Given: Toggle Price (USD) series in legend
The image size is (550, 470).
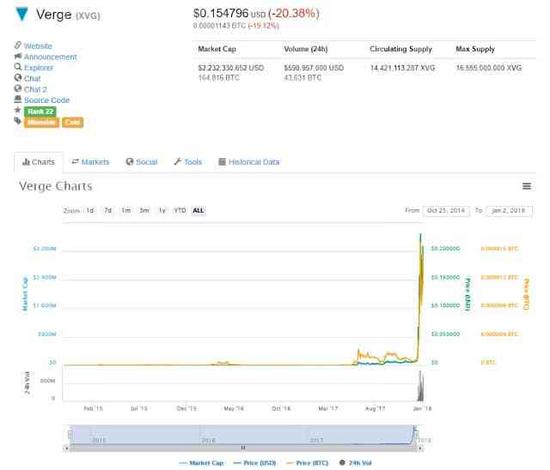Looking at the screenshot, I should (255, 463).
